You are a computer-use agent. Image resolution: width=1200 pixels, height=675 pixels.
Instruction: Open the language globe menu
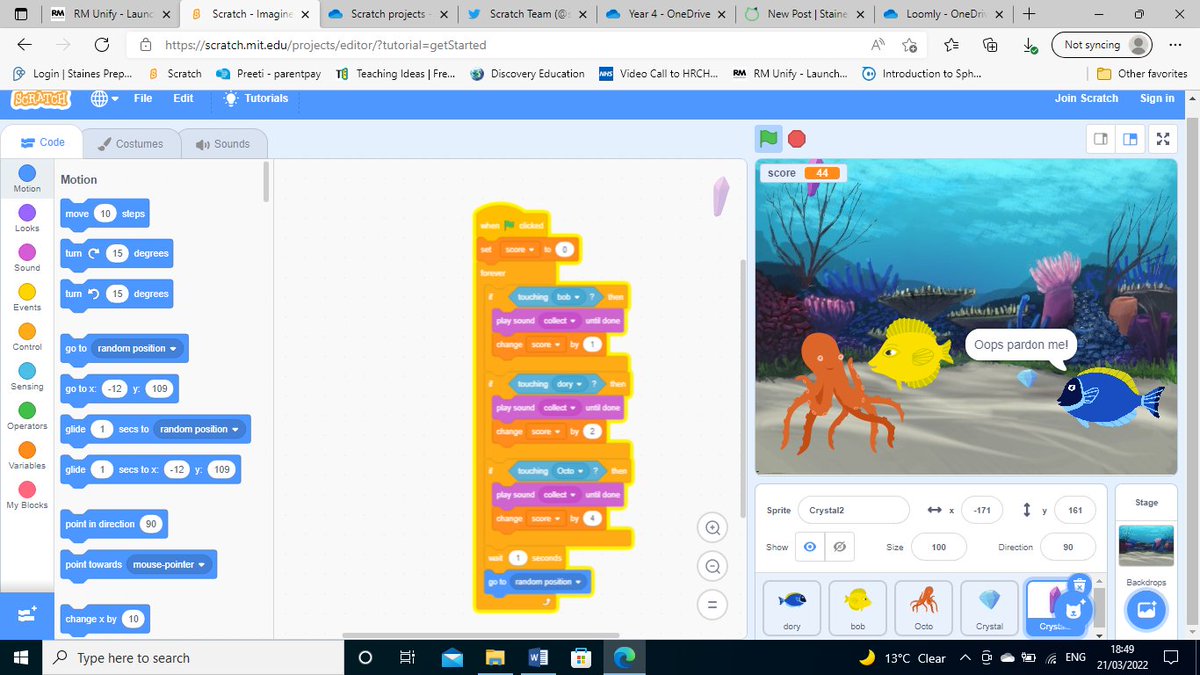coord(104,98)
